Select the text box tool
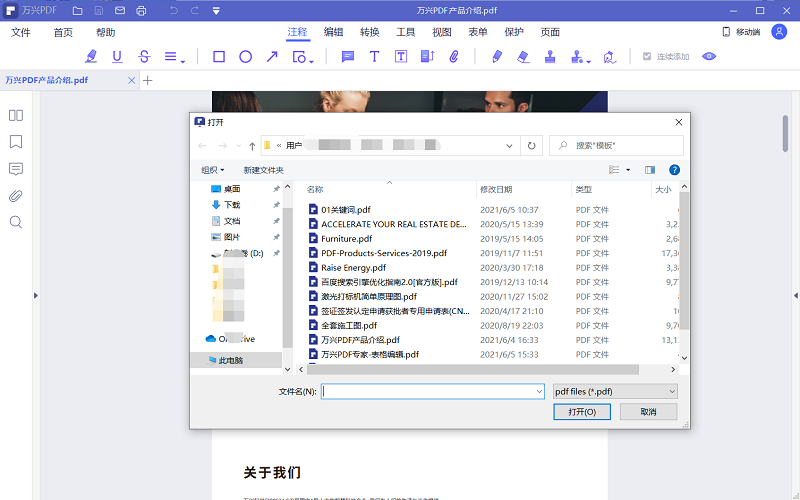Screen dimensions: 800x500 (x=401, y=57)
